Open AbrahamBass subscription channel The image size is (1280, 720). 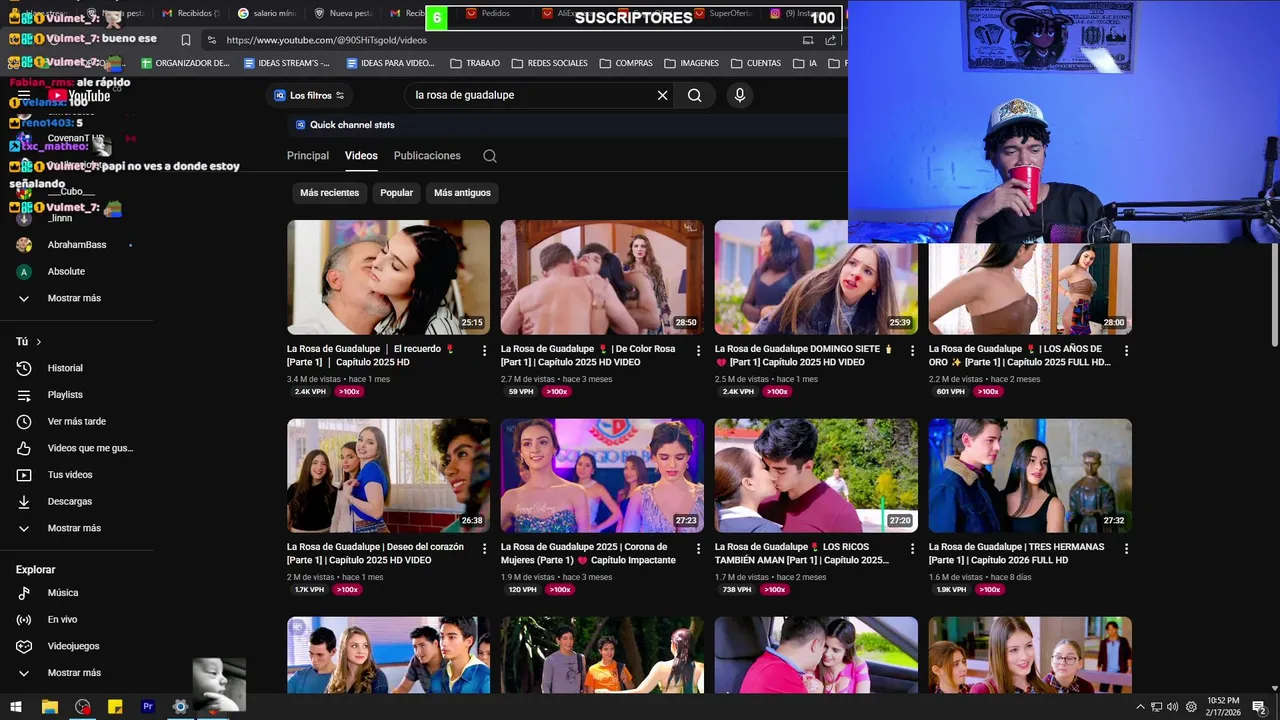tap(75, 245)
